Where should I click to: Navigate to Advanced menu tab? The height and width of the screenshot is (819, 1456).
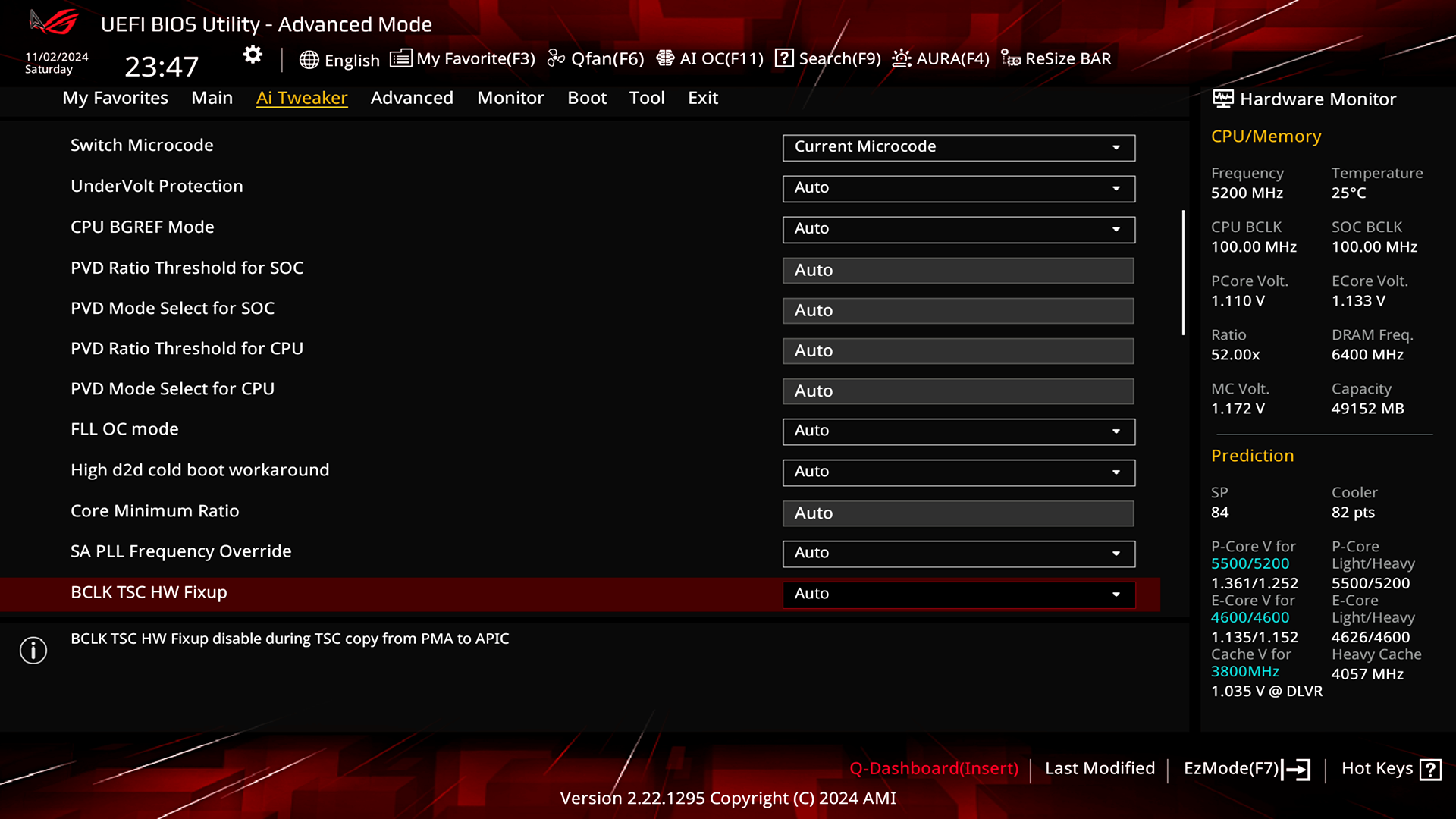(x=412, y=97)
